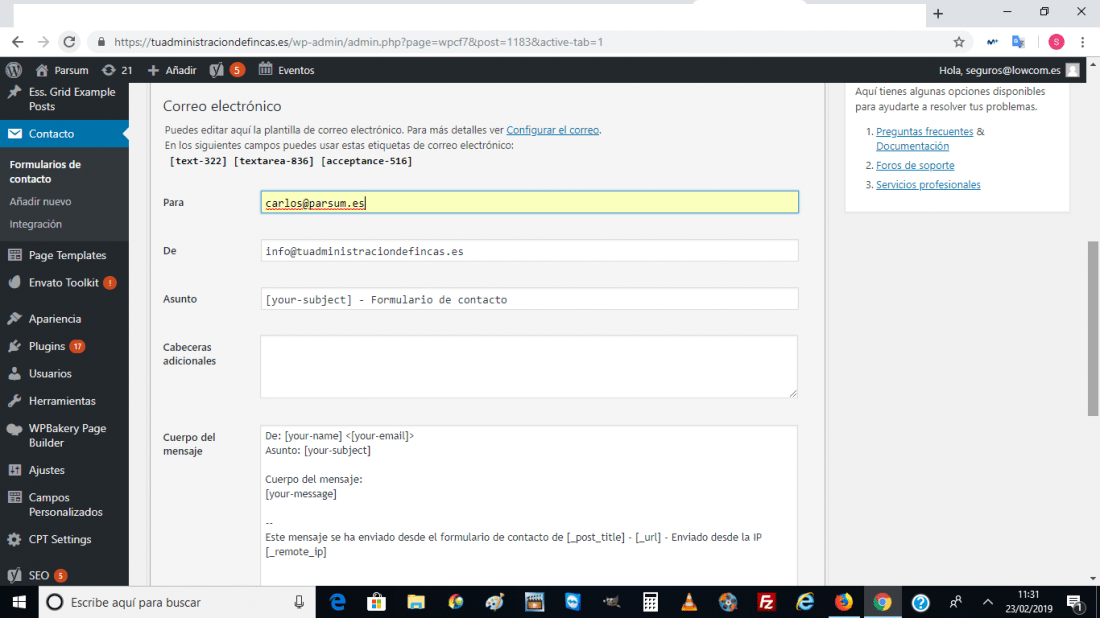Viewport: 1100px width, 618px height.
Task: Open the 21 pending updates icon
Action: (x=108, y=70)
